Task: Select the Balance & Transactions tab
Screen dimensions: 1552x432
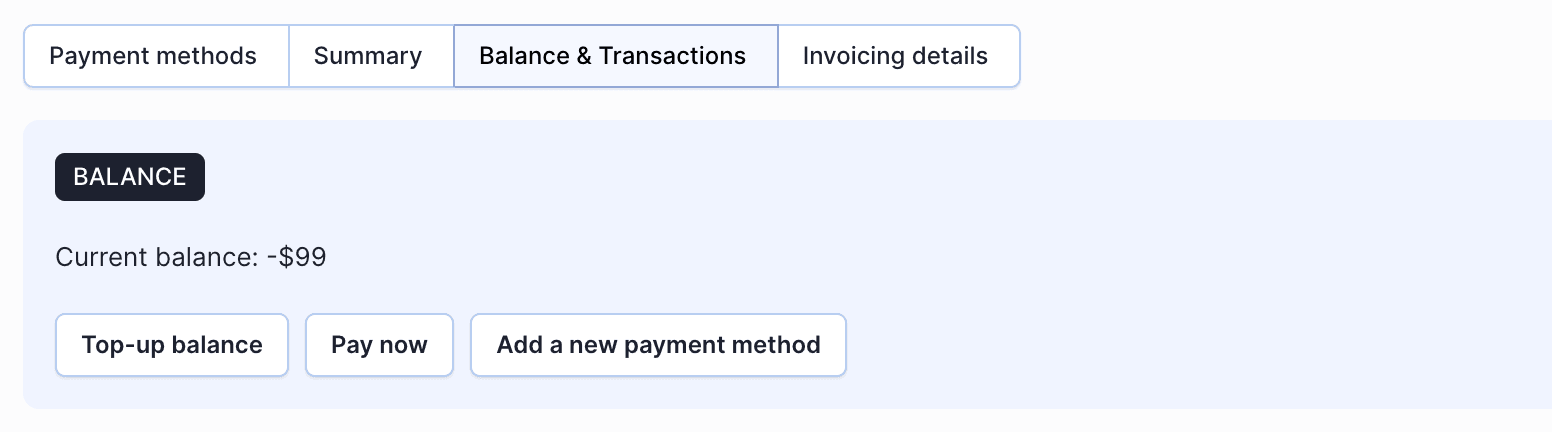Action: (614, 56)
